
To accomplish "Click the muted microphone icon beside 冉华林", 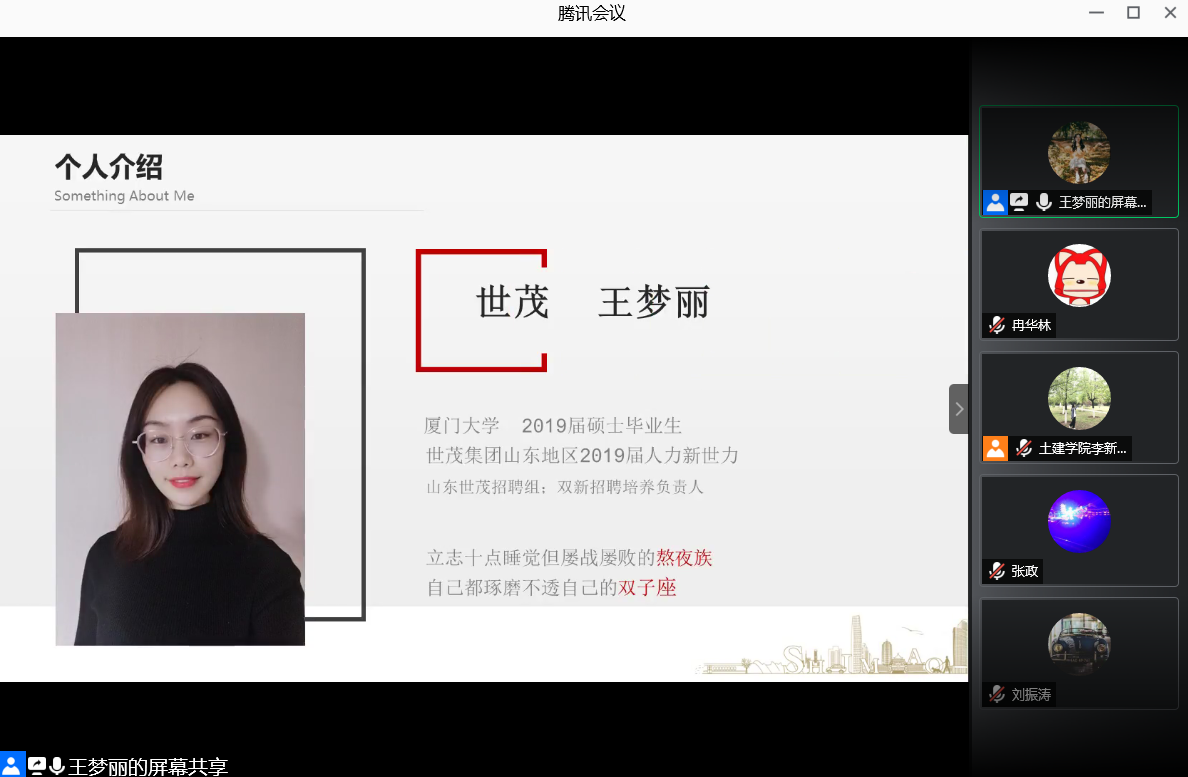I will click(996, 325).
